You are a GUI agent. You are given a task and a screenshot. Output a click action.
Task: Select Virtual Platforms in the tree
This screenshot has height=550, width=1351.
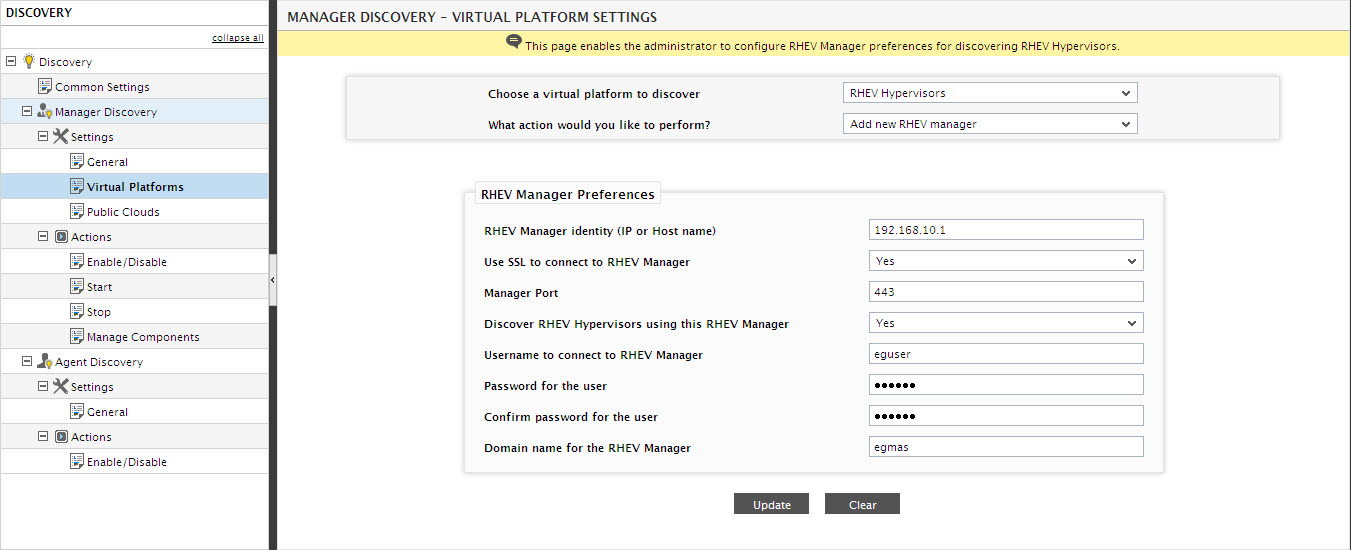pyautogui.click(x=135, y=186)
